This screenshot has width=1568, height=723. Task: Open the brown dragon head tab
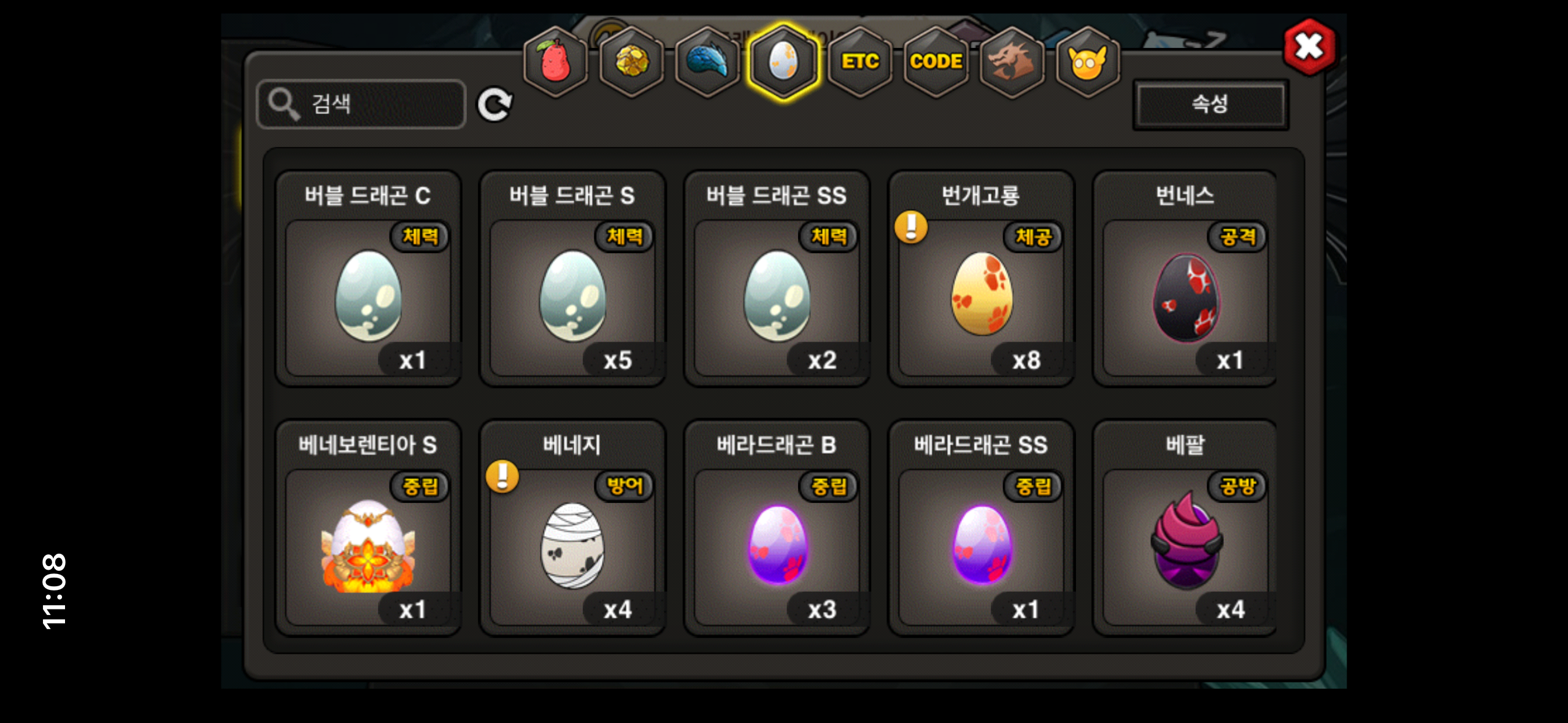point(1012,62)
